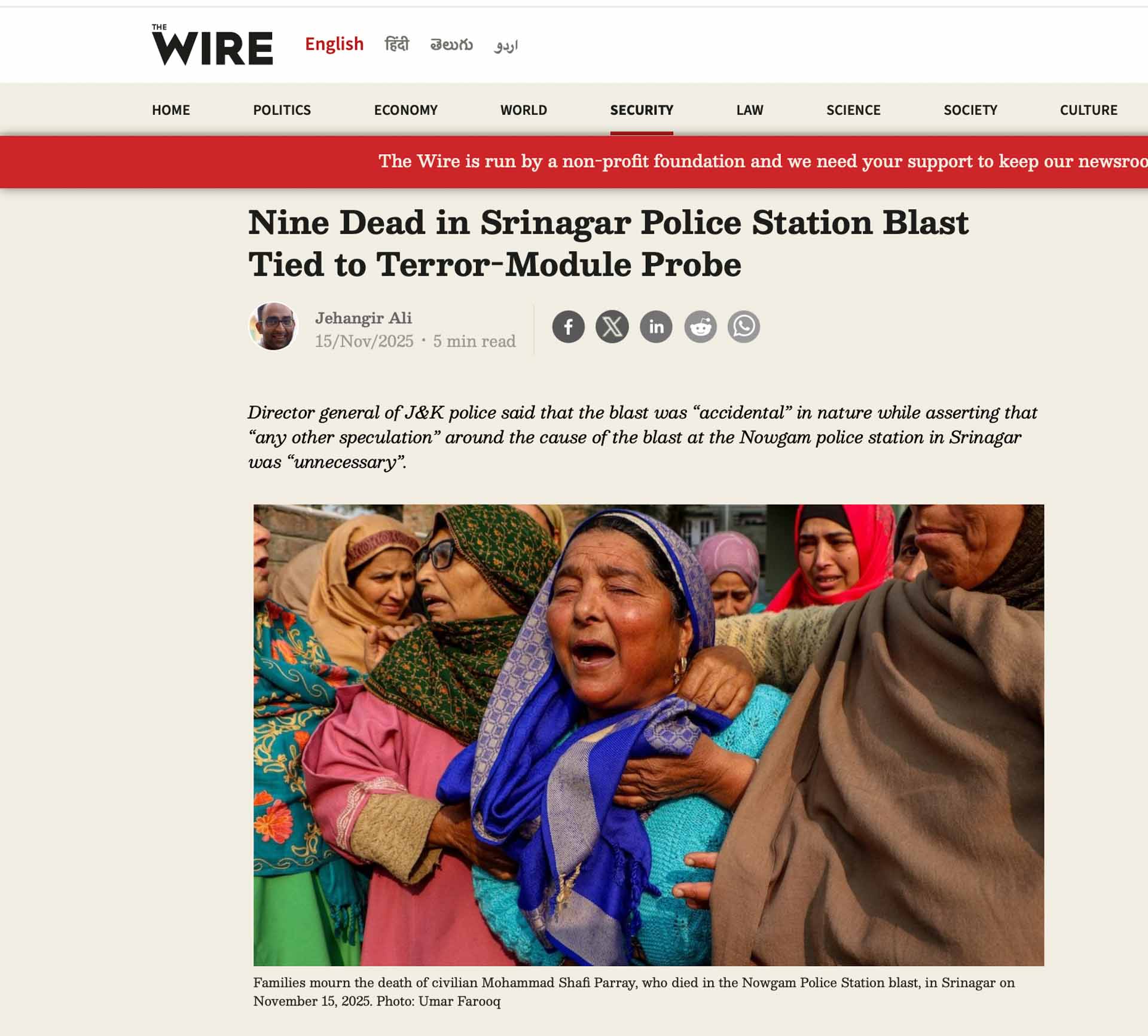Open the World section
This screenshot has height=1036, width=1148.
click(x=524, y=110)
